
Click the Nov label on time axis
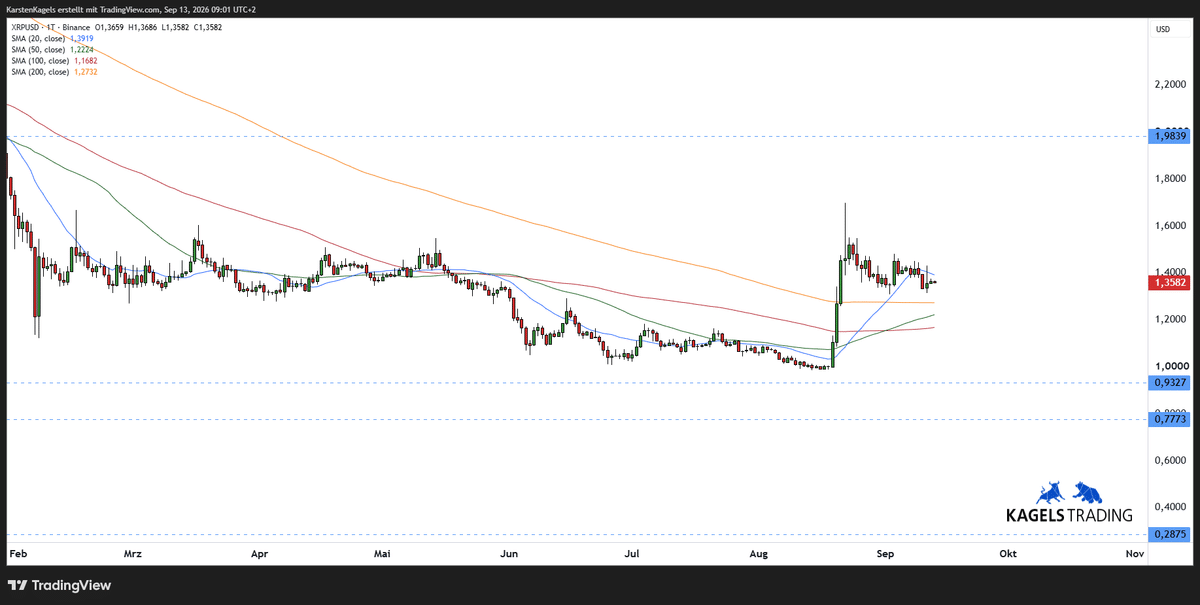click(x=1134, y=553)
